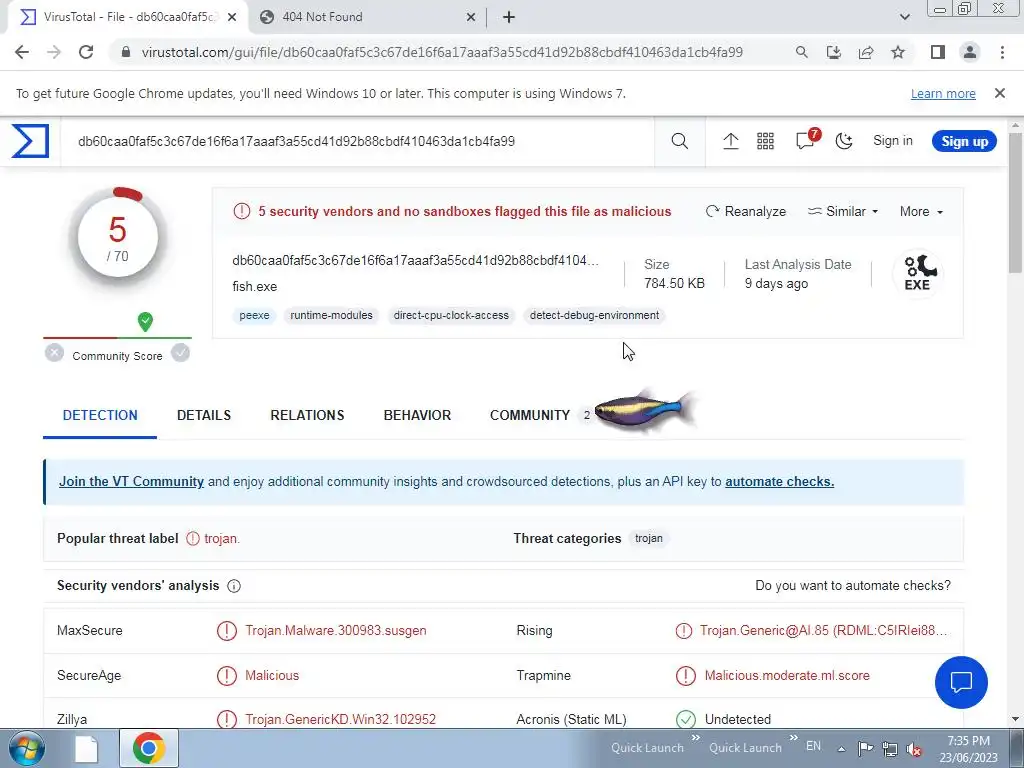Click the direct-cpu-clock-access tag

click(x=451, y=315)
